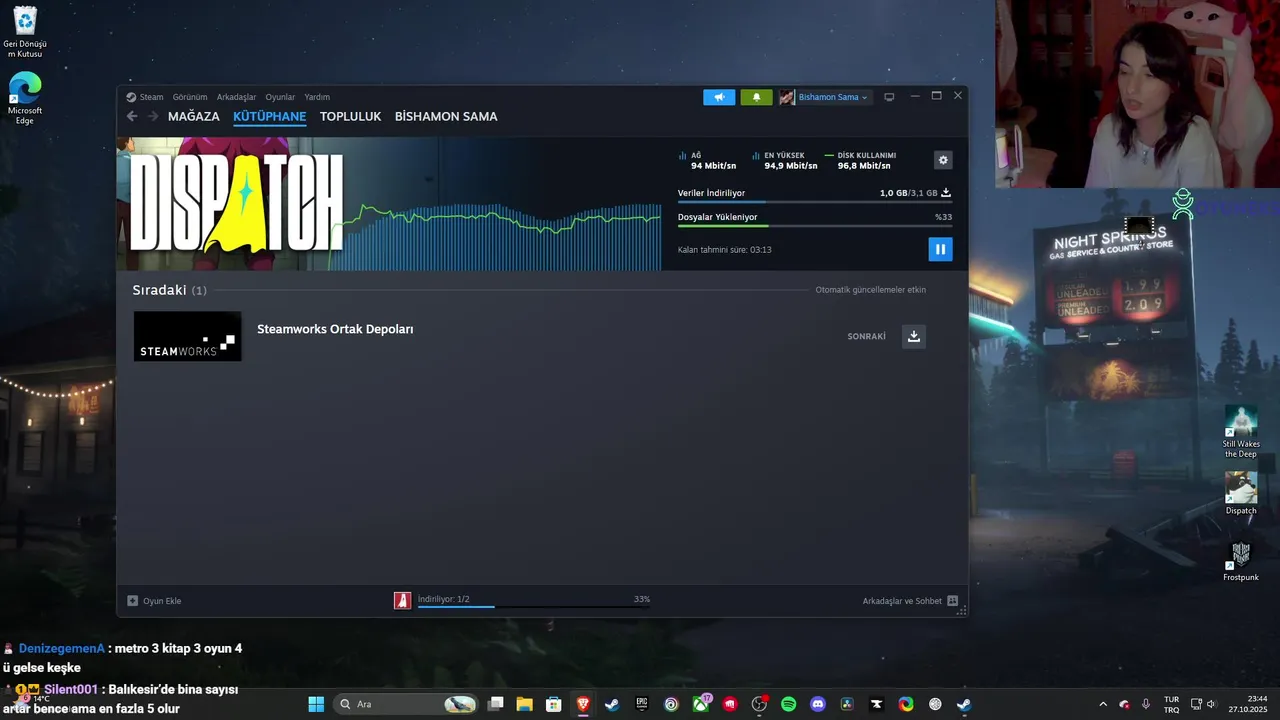Open Frostpunk desktop shortcut

tap(1241, 561)
